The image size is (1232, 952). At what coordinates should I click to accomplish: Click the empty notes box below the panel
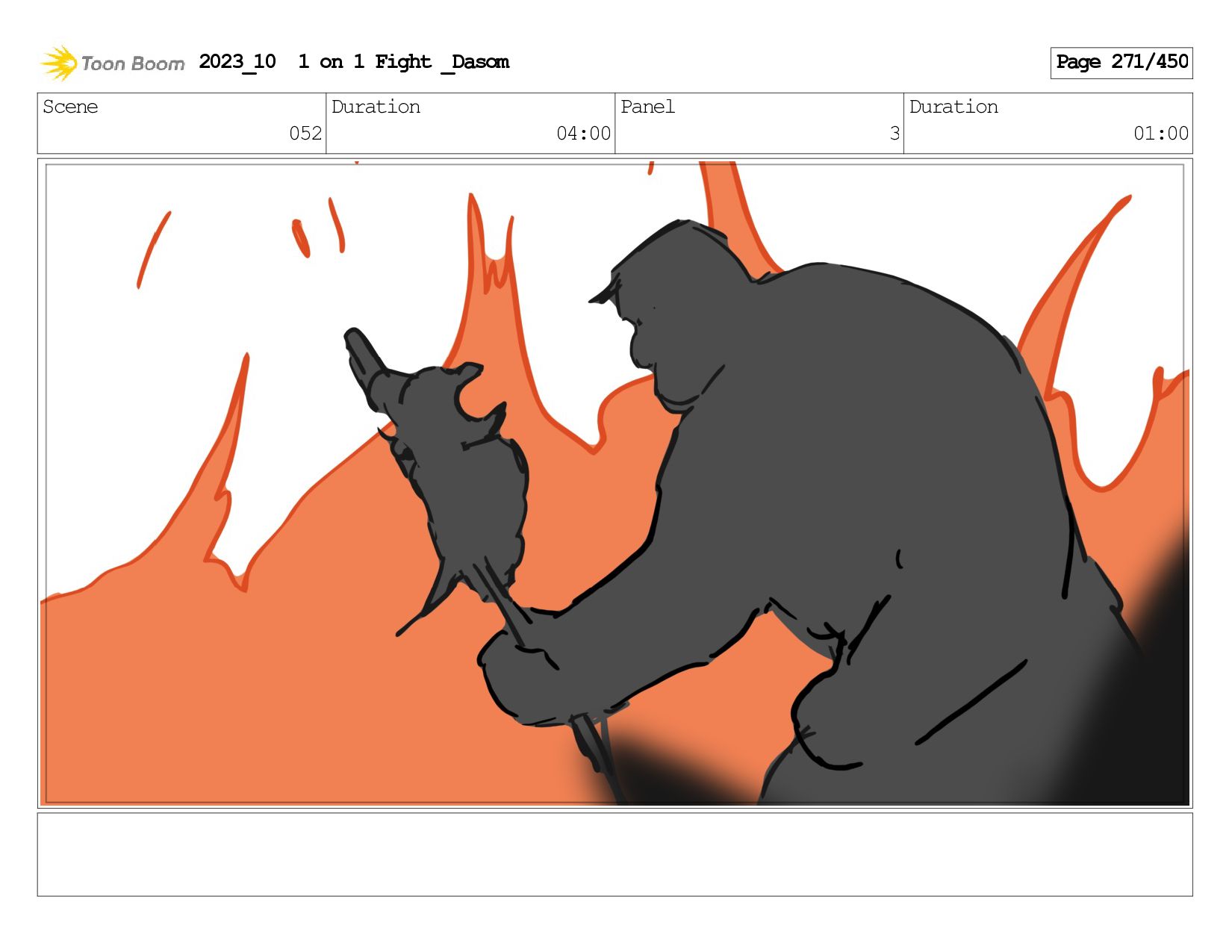click(x=615, y=854)
